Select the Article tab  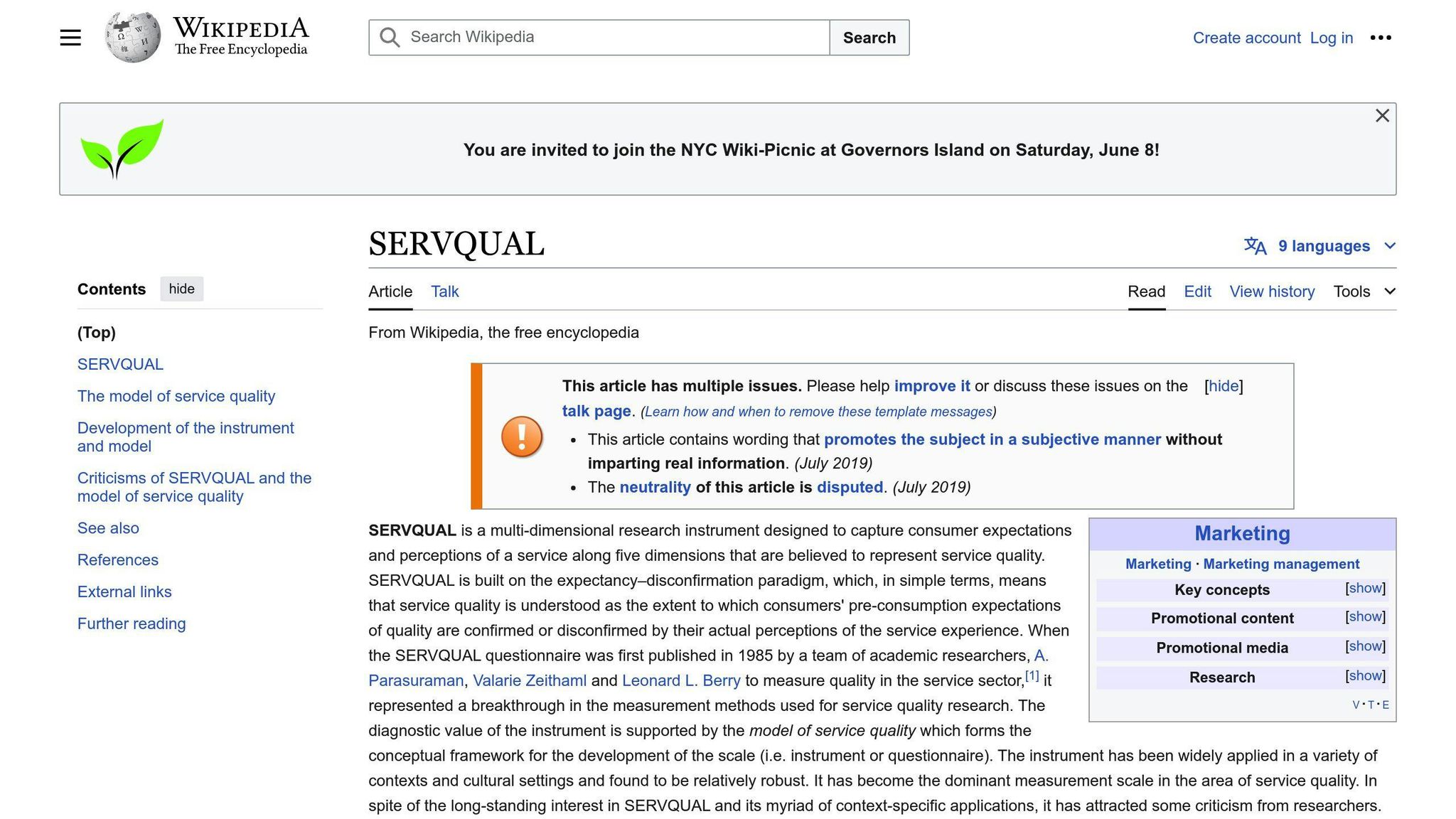(390, 291)
